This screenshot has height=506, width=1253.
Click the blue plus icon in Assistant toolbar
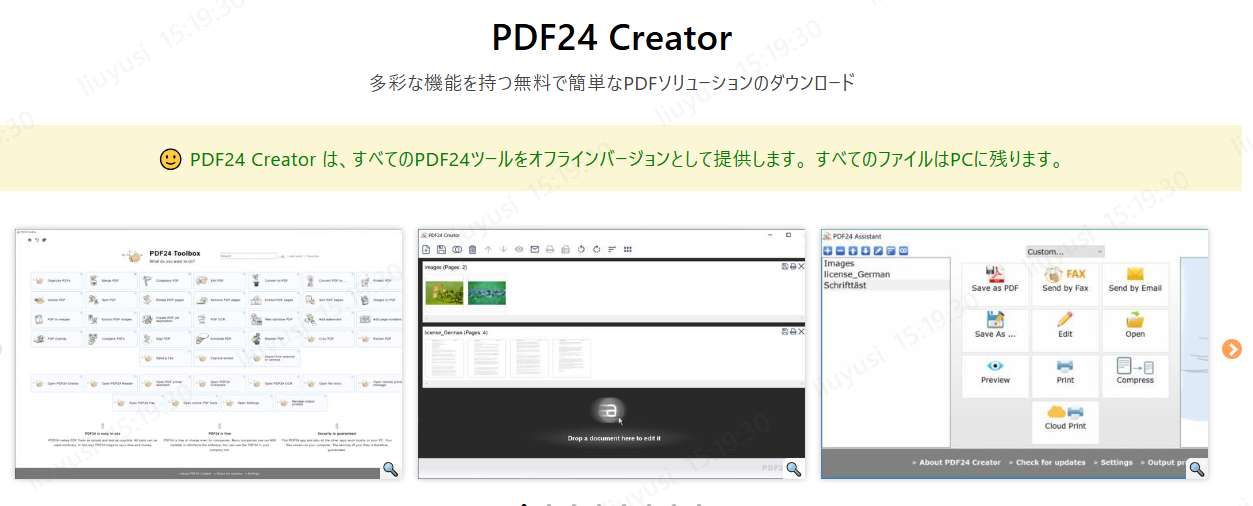pos(827,251)
